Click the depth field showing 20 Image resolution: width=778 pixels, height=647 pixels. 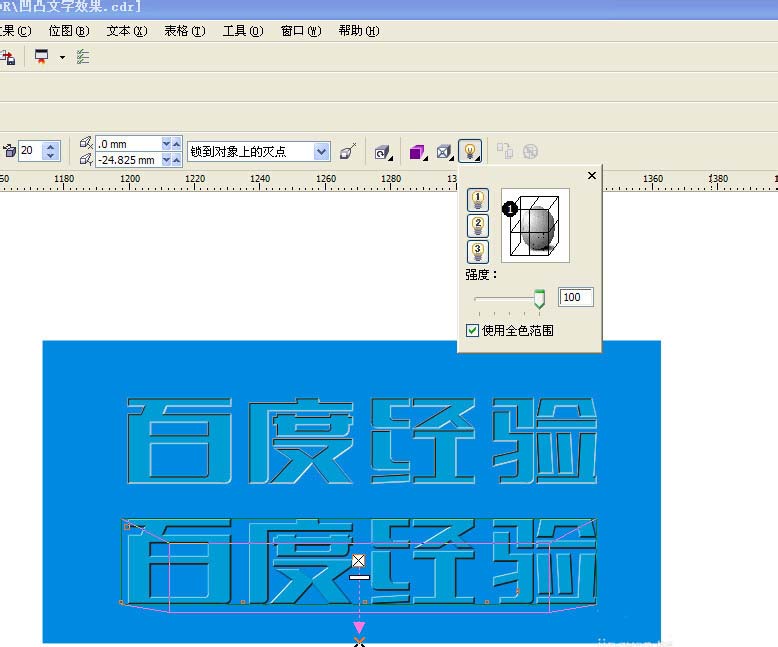tap(31, 150)
